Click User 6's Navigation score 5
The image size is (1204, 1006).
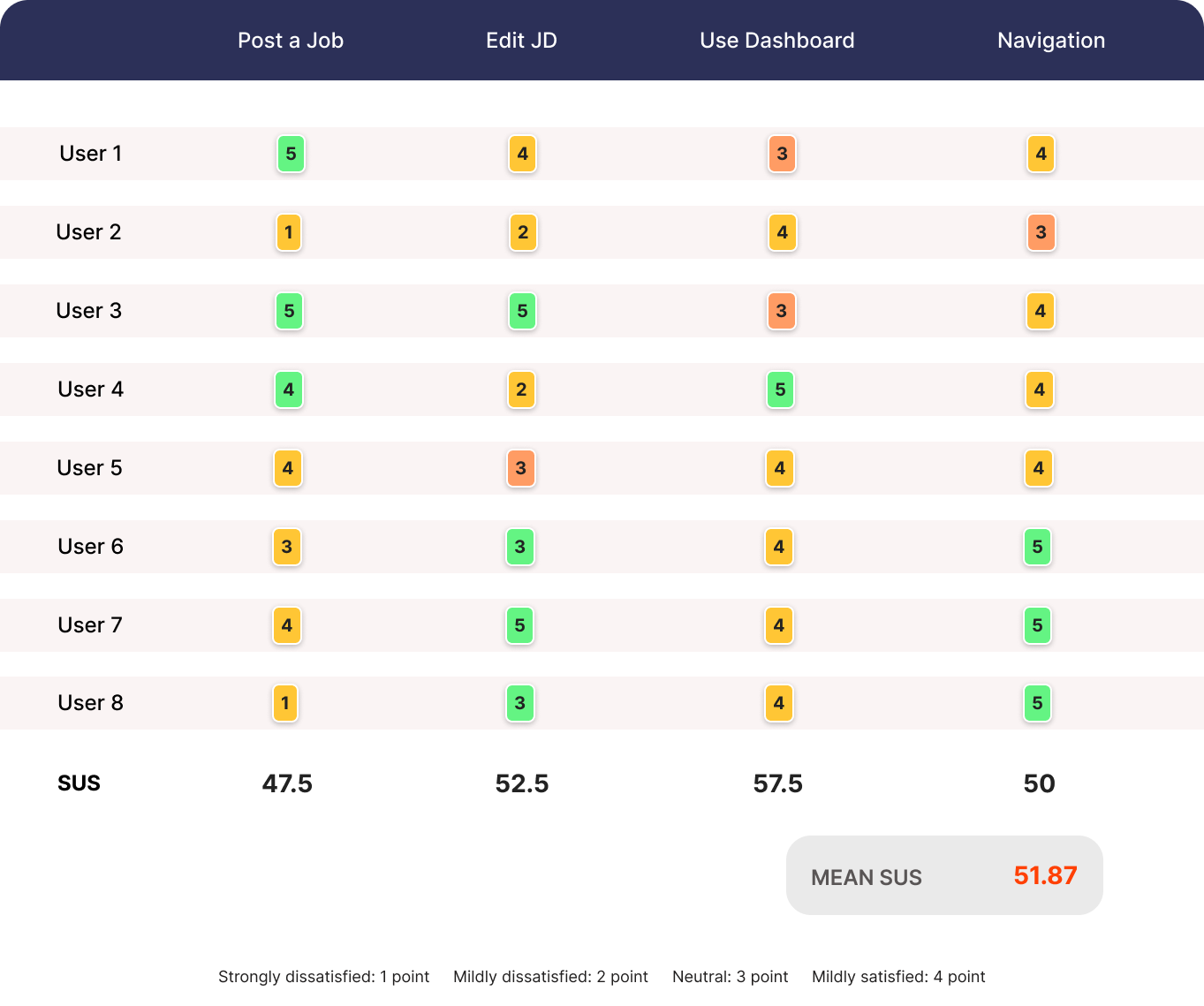1038,547
